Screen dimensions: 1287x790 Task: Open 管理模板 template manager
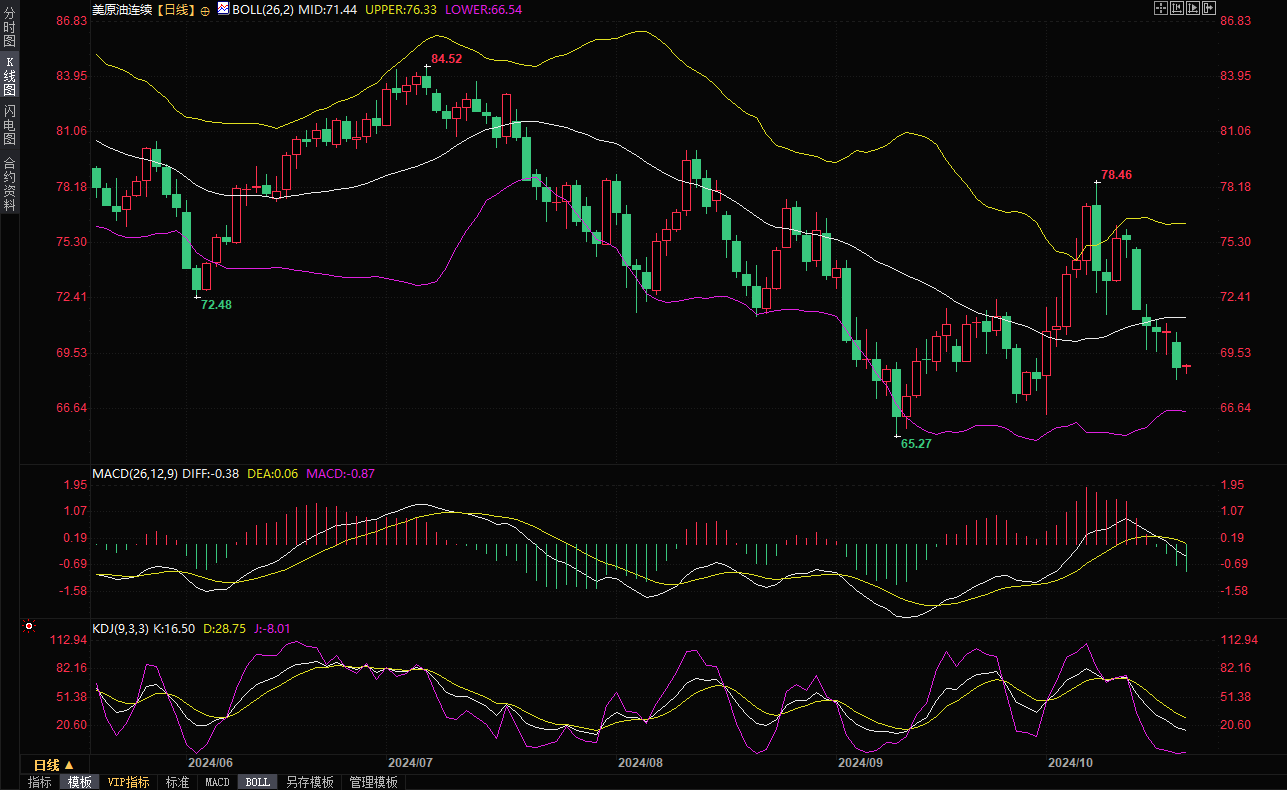click(373, 782)
